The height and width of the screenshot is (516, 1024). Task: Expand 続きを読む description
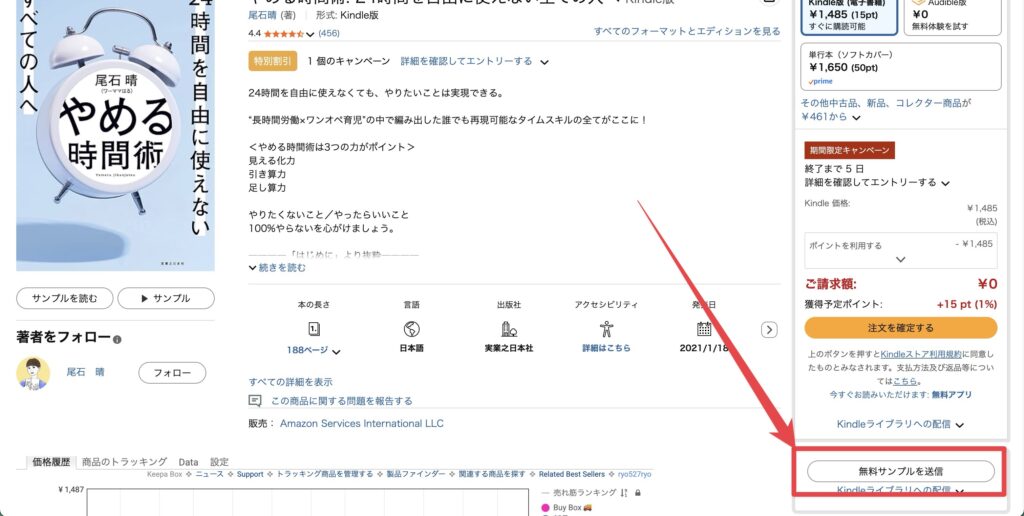point(278,268)
